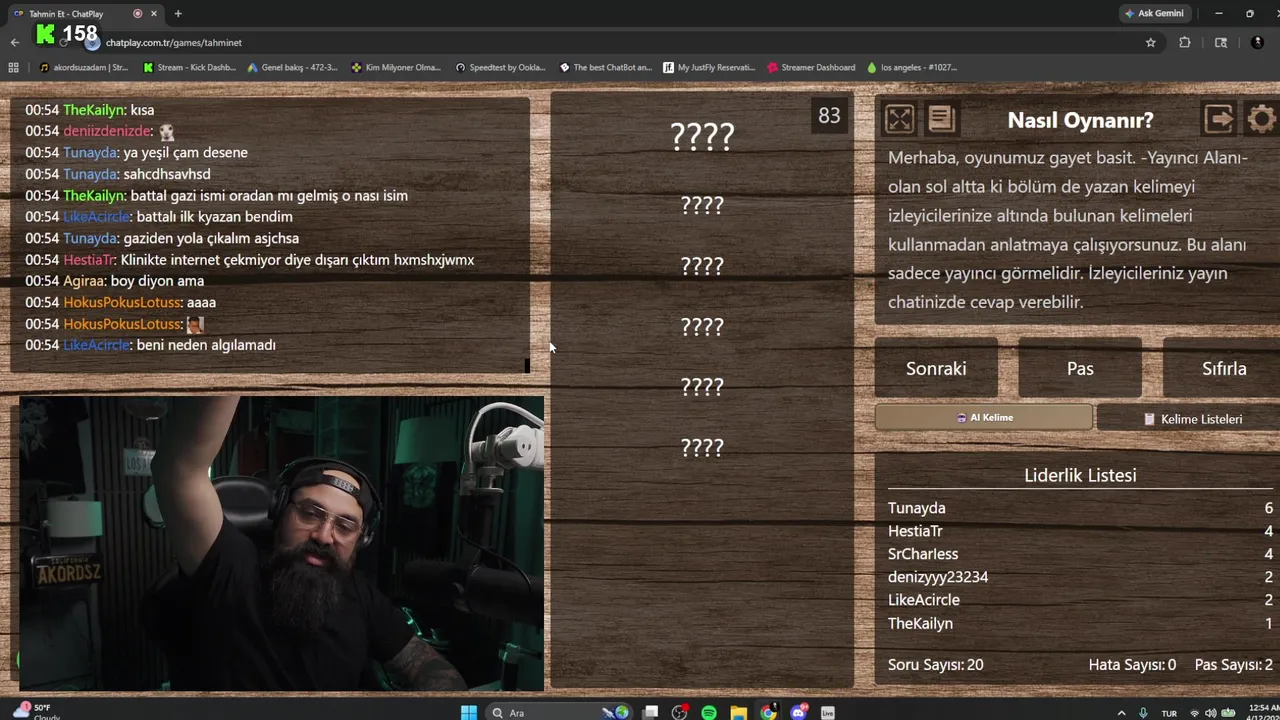The image size is (1280, 720).
Task: Open the Speedtest by Ookla bookmark
Action: pyautogui.click(x=500, y=68)
